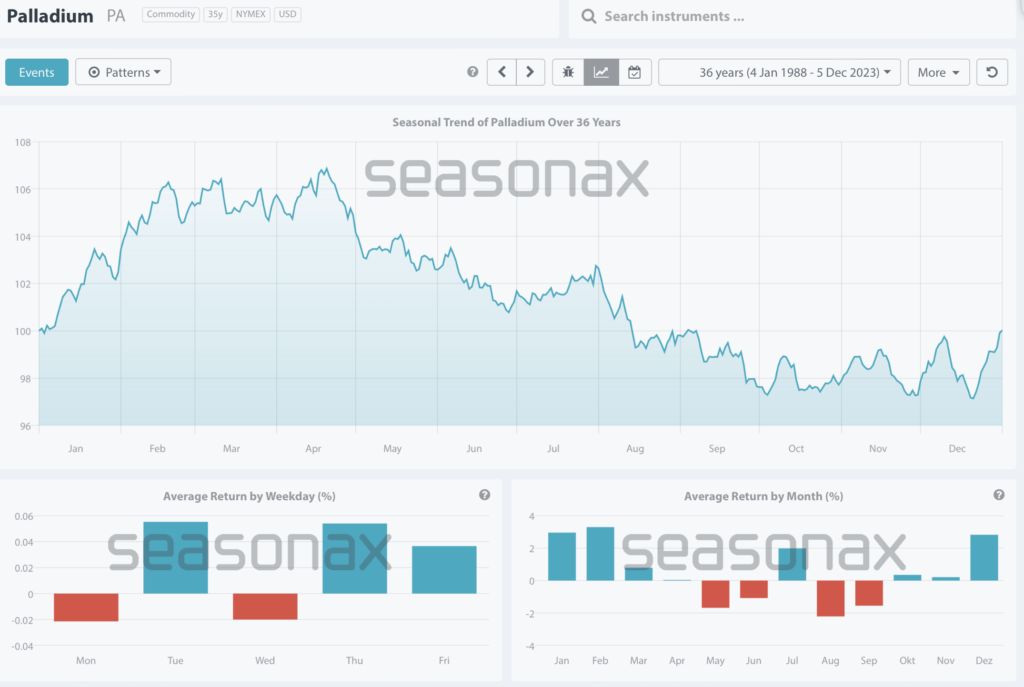
Task: Click the previous arrow navigation button
Action: coord(502,72)
